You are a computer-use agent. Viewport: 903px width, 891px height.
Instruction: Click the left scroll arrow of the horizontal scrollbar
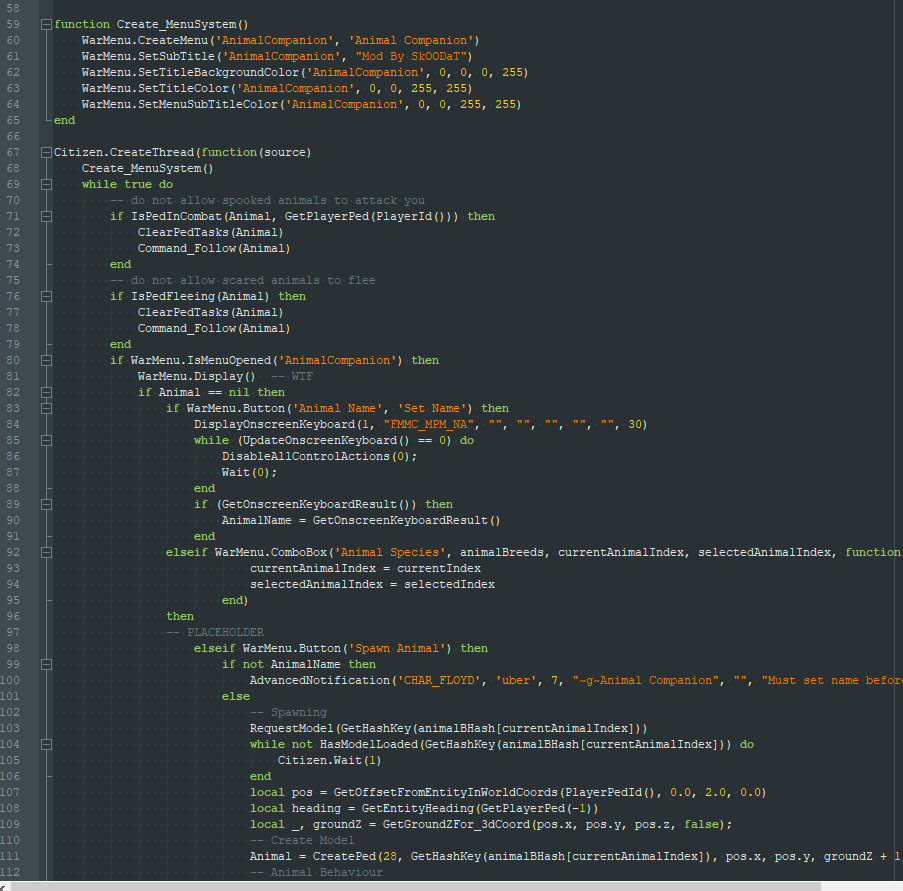click(3, 887)
